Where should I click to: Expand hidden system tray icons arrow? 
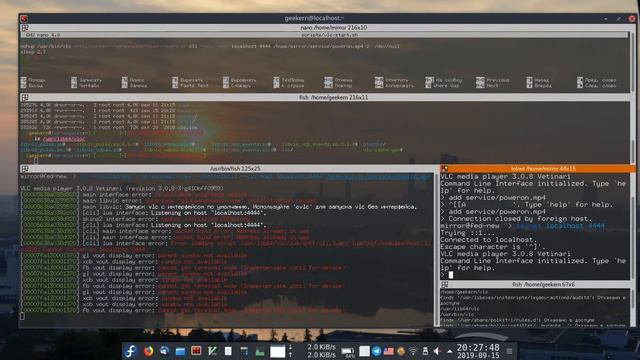[x=450, y=351]
